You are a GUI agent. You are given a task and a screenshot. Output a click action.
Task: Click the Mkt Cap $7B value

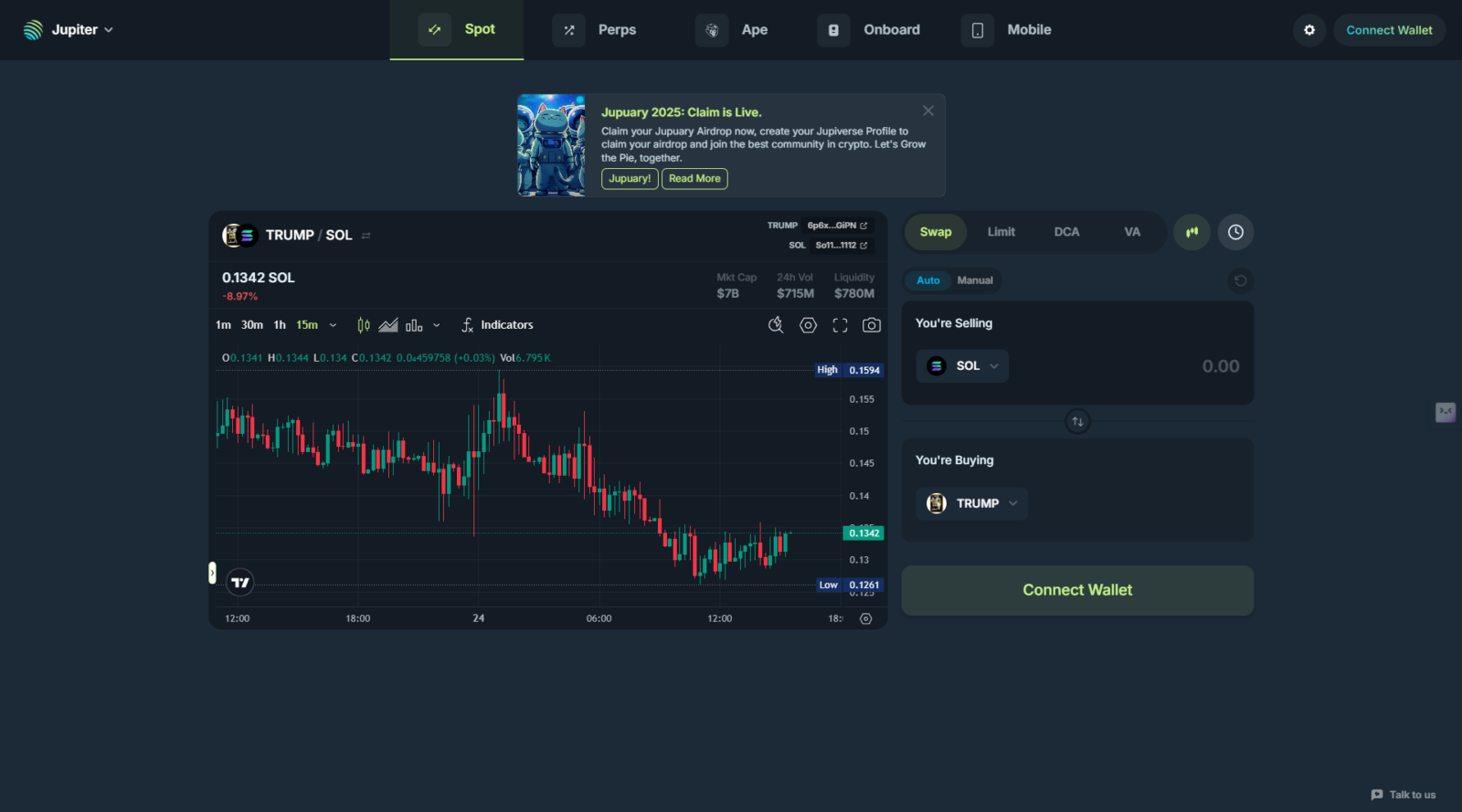(728, 293)
